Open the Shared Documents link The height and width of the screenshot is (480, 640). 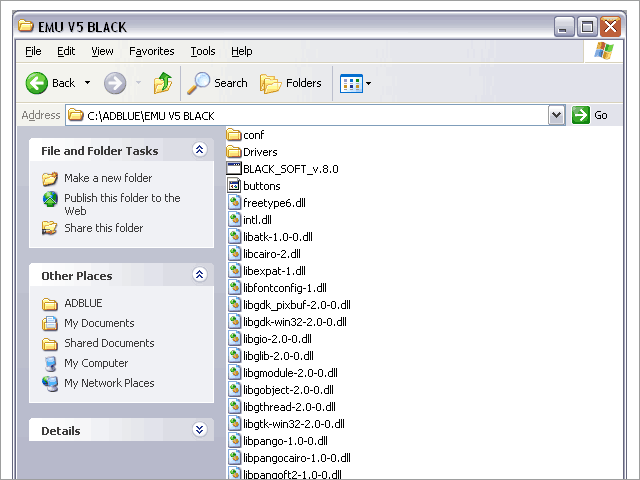[x=109, y=343]
